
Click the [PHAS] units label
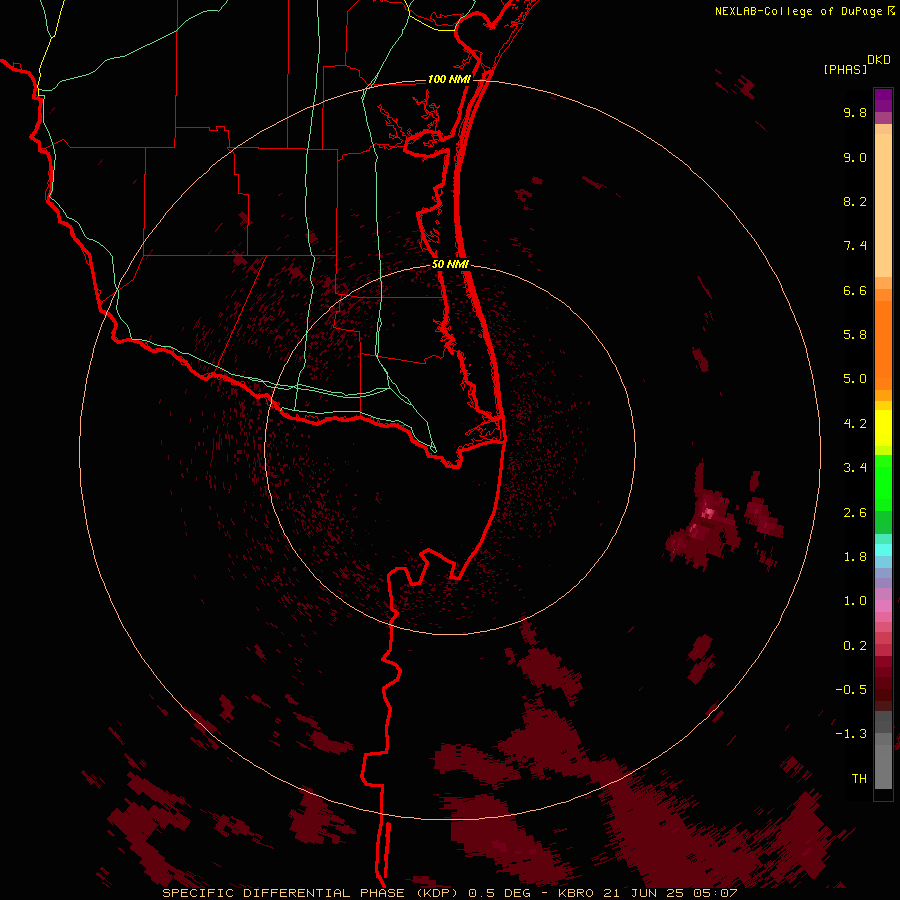click(845, 69)
